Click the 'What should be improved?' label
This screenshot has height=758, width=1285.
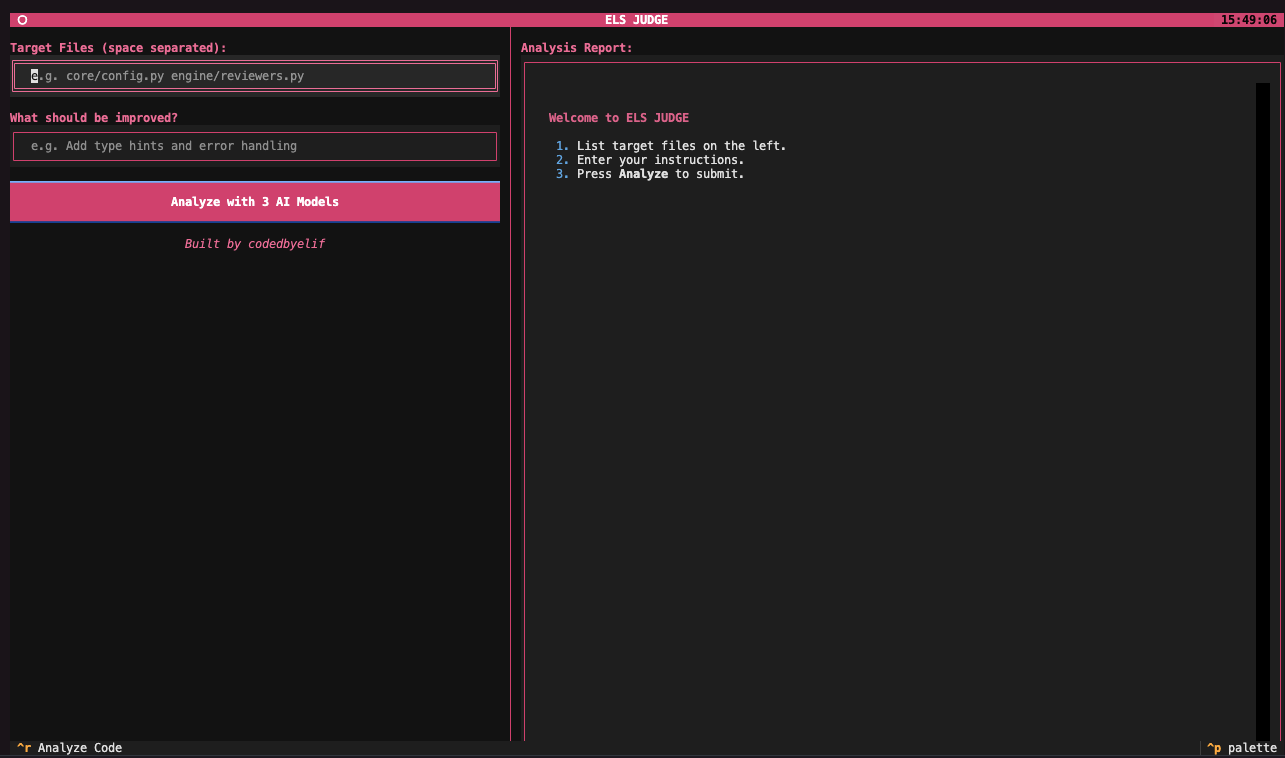[x=94, y=118]
